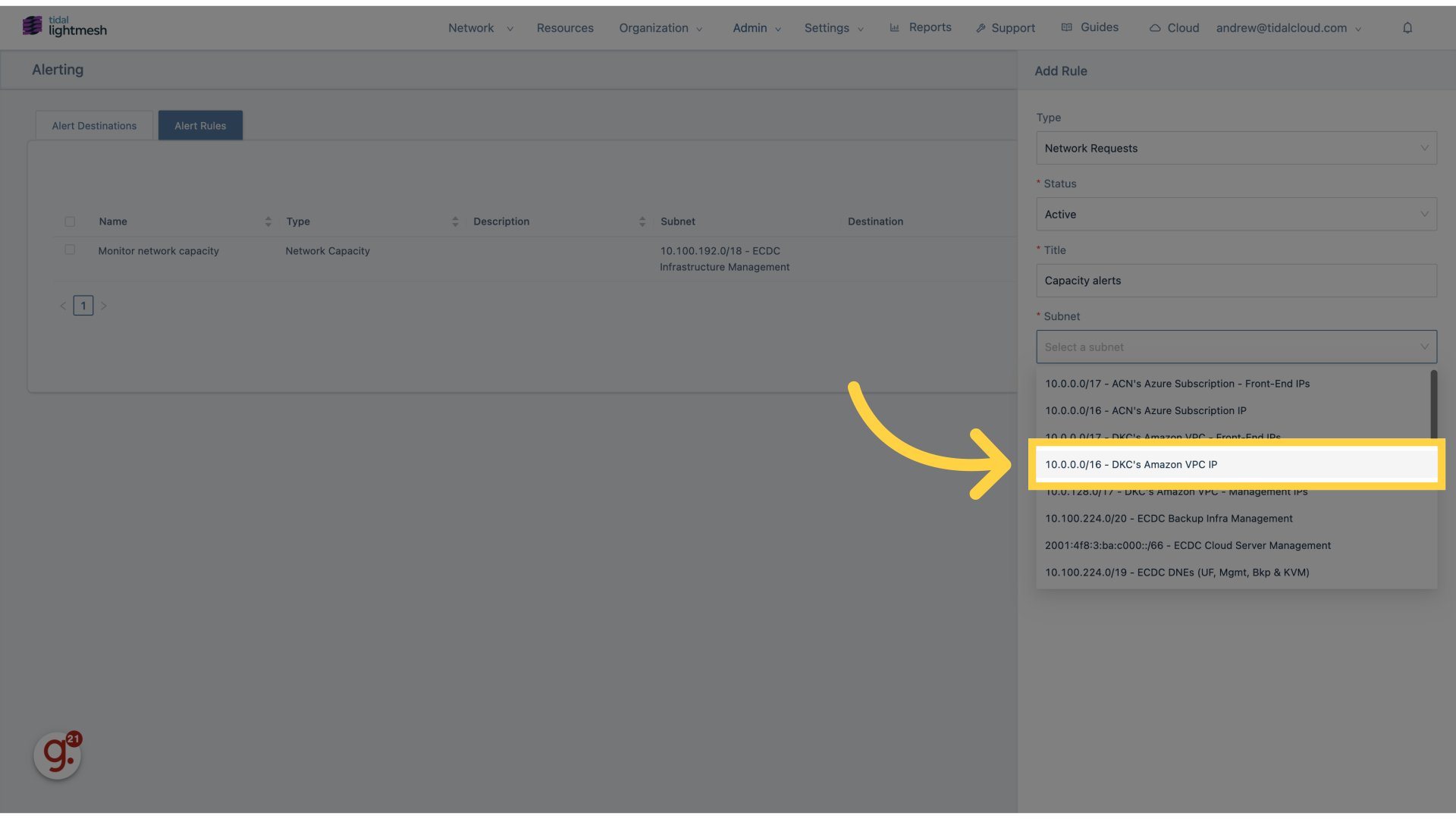The width and height of the screenshot is (1456, 819).
Task: Click the Title field containing Capacity alerts
Action: tap(1236, 281)
